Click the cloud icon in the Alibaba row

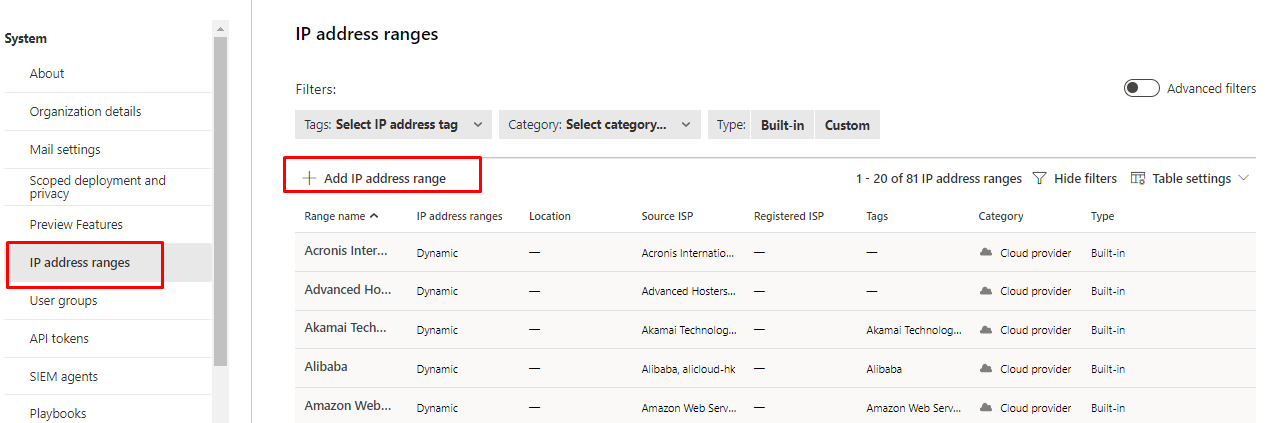(x=986, y=368)
